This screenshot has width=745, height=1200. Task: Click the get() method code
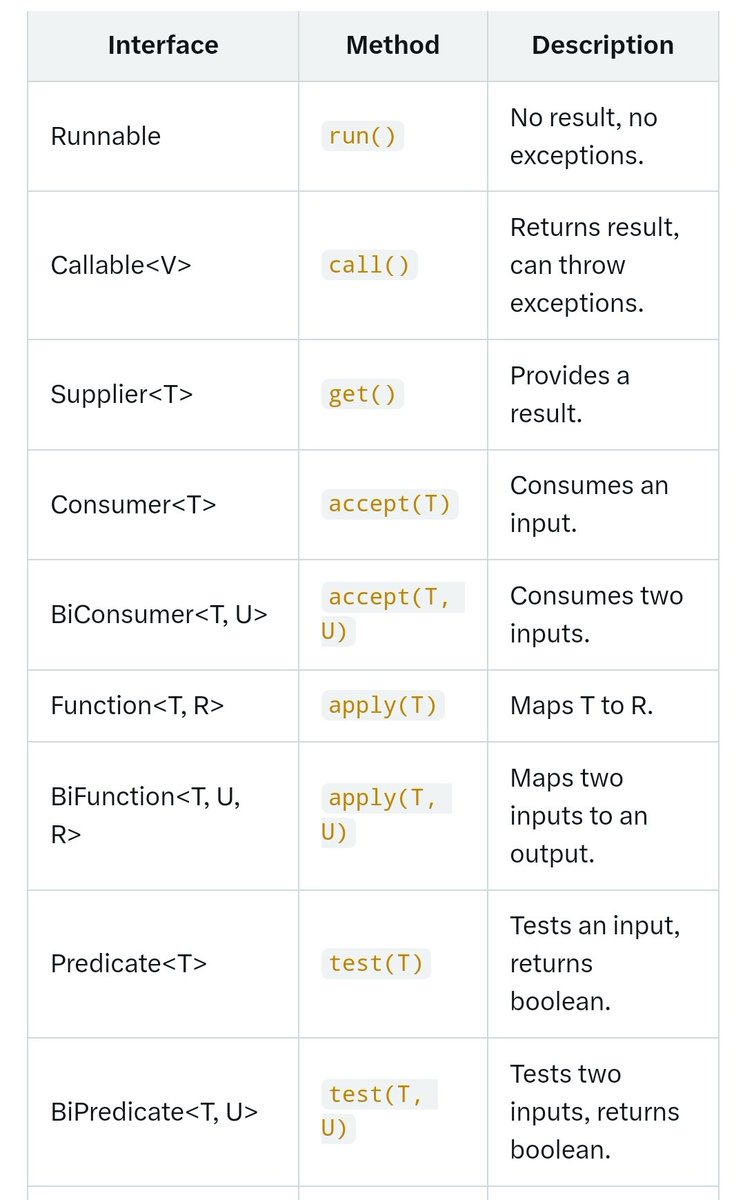tap(362, 394)
